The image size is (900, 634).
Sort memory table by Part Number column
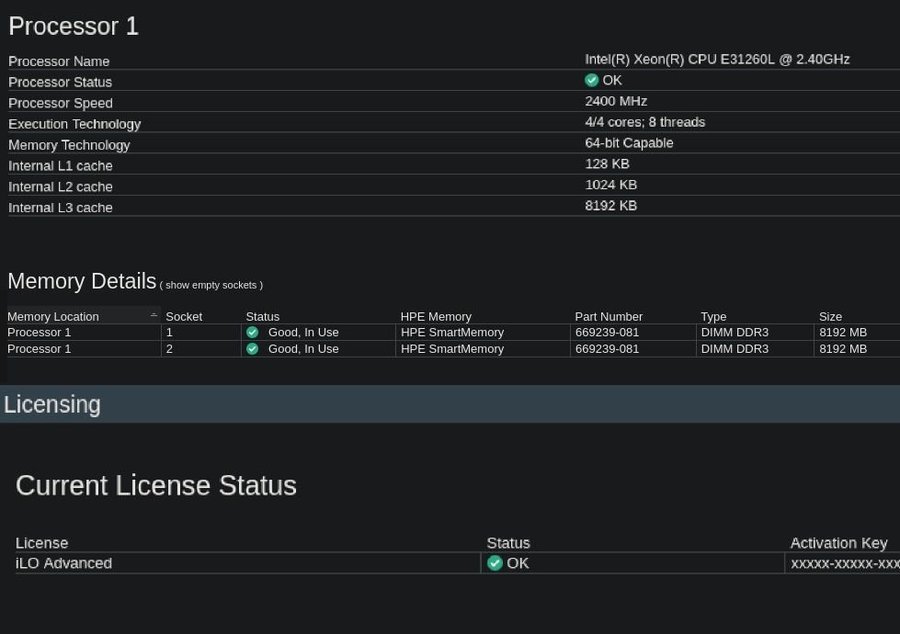(x=608, y=316)
